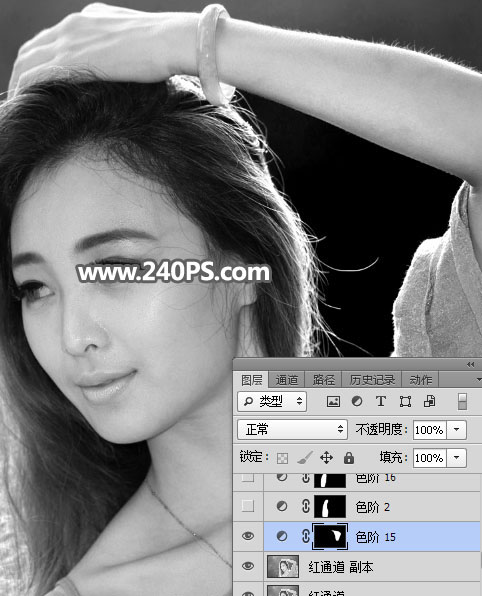Open the 路径 tab

click(323, 380)
